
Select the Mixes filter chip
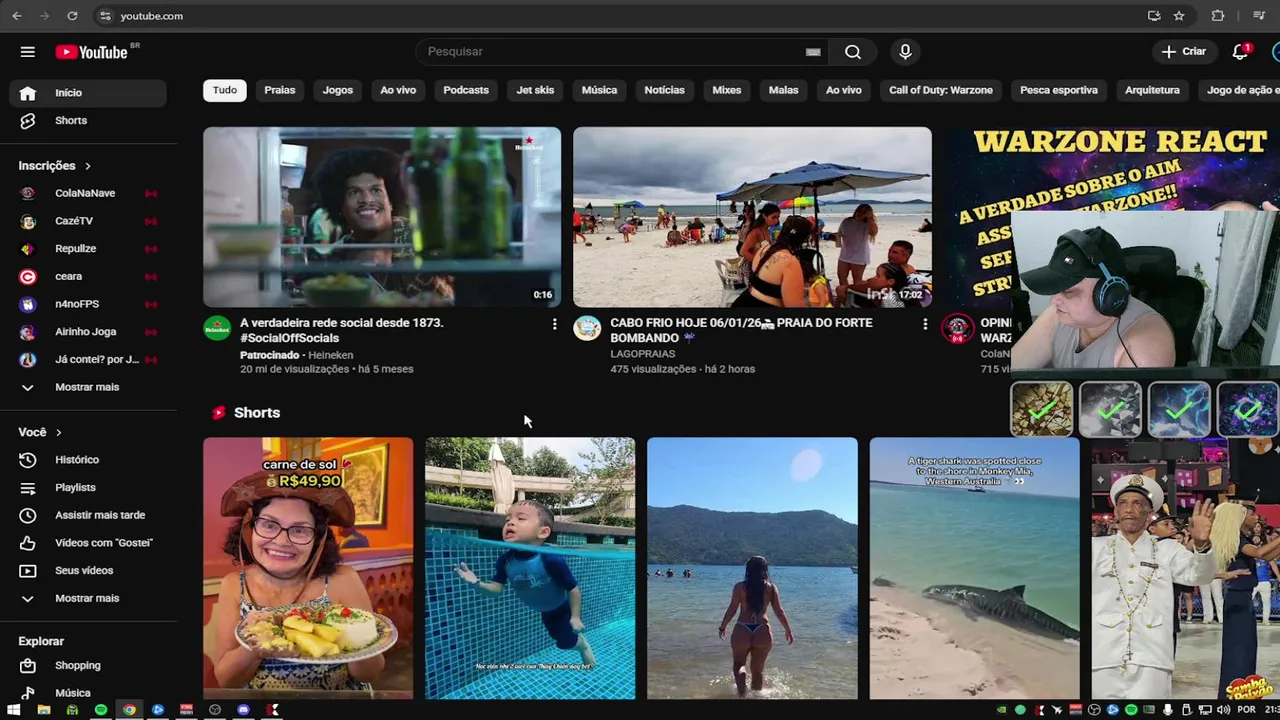(x=727, y=91)
